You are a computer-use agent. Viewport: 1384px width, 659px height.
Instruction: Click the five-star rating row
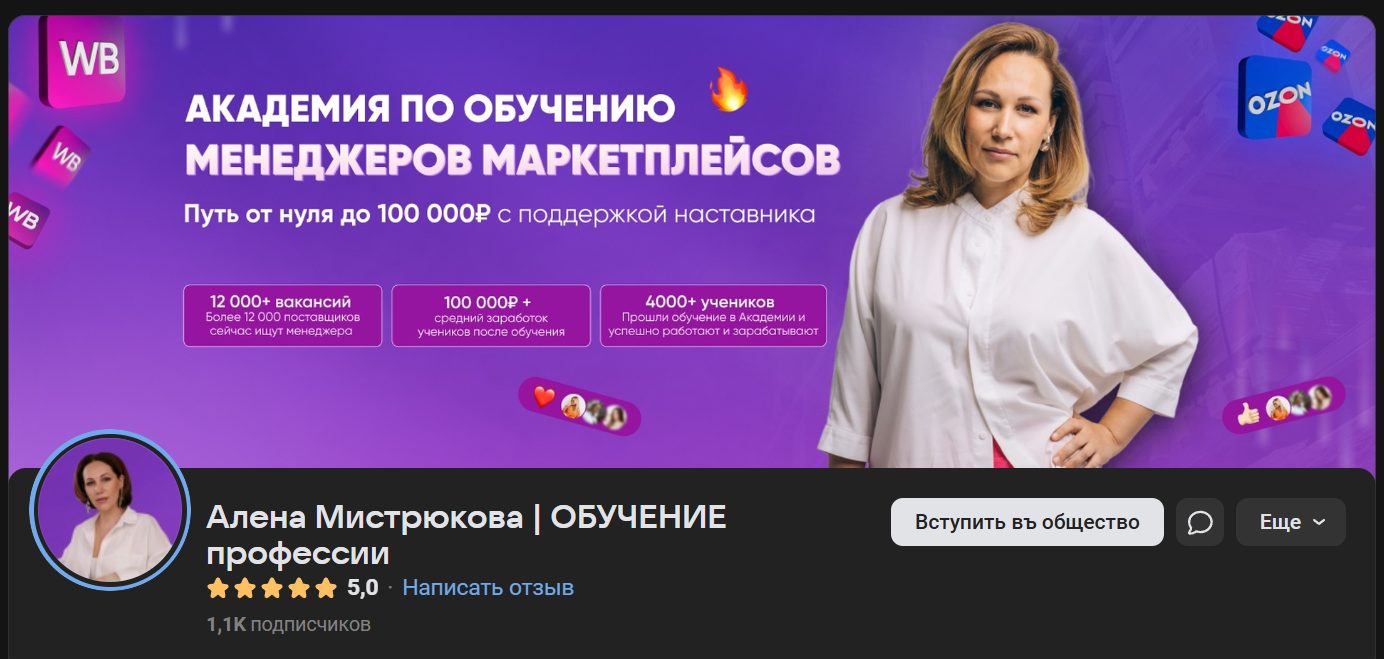click(271, 588)
